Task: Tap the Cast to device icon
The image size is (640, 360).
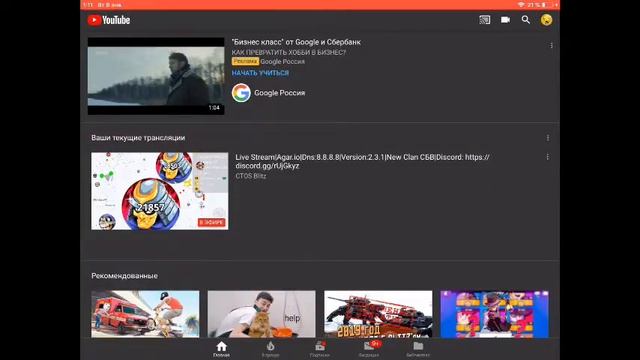Action: 484,20
